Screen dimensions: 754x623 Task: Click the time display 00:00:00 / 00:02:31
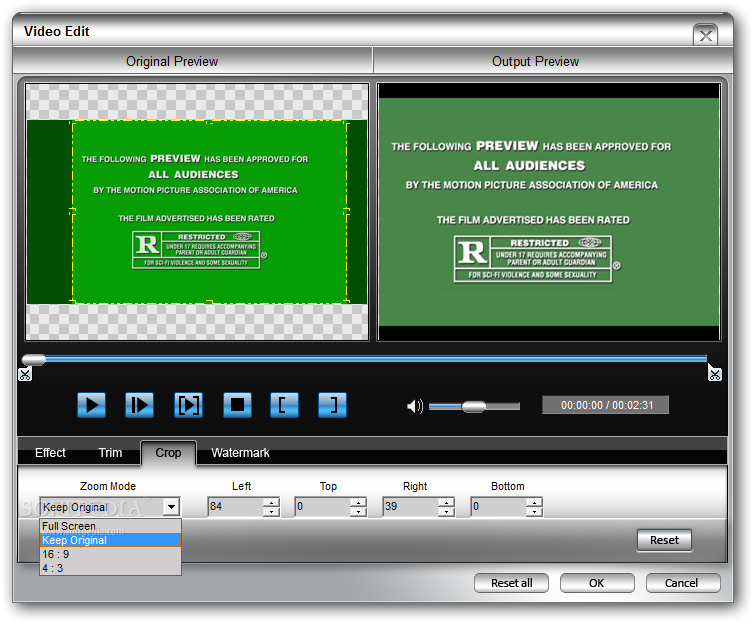pos(605,405)
